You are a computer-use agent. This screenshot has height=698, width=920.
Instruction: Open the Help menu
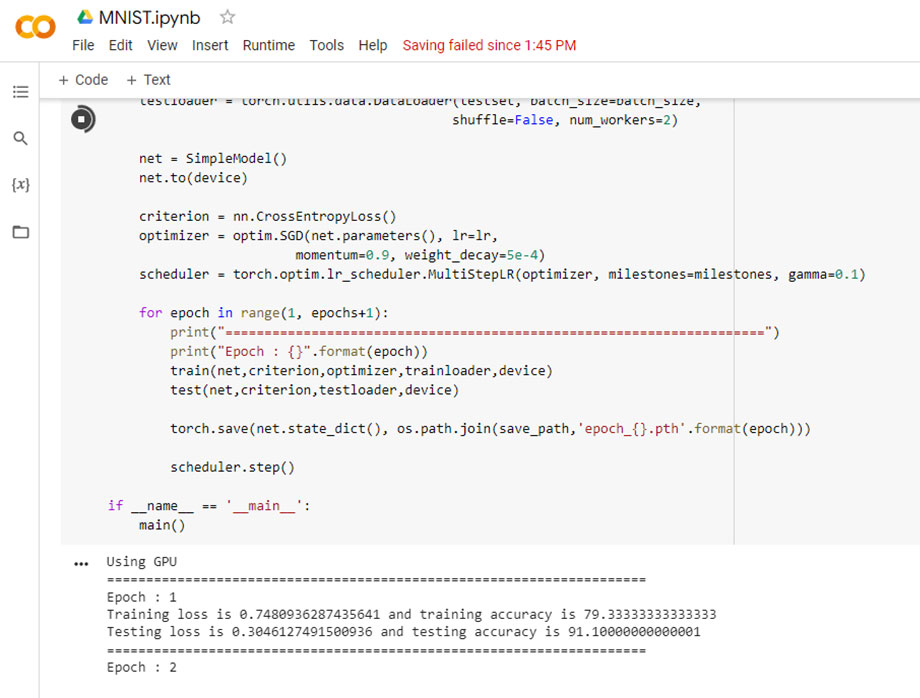[373, 45]
